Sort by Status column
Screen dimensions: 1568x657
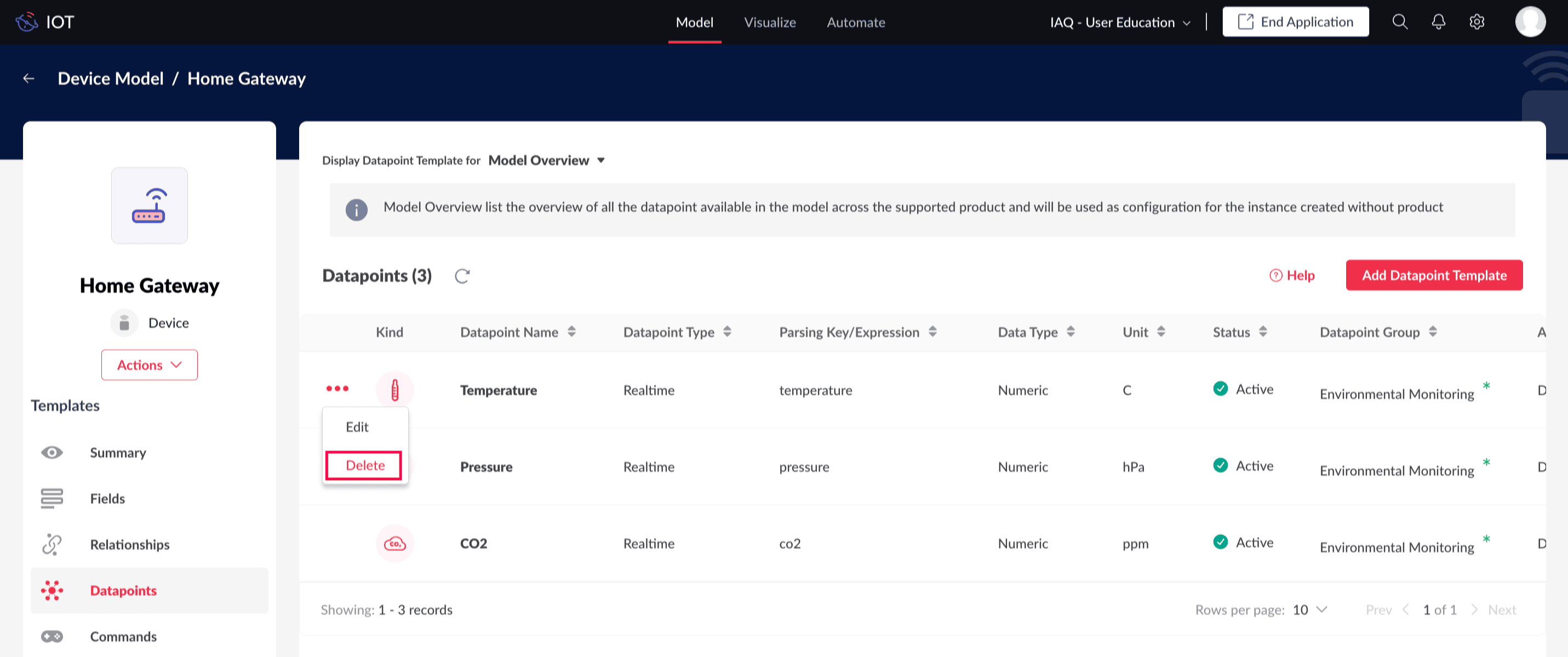(x=1262, y=332)
